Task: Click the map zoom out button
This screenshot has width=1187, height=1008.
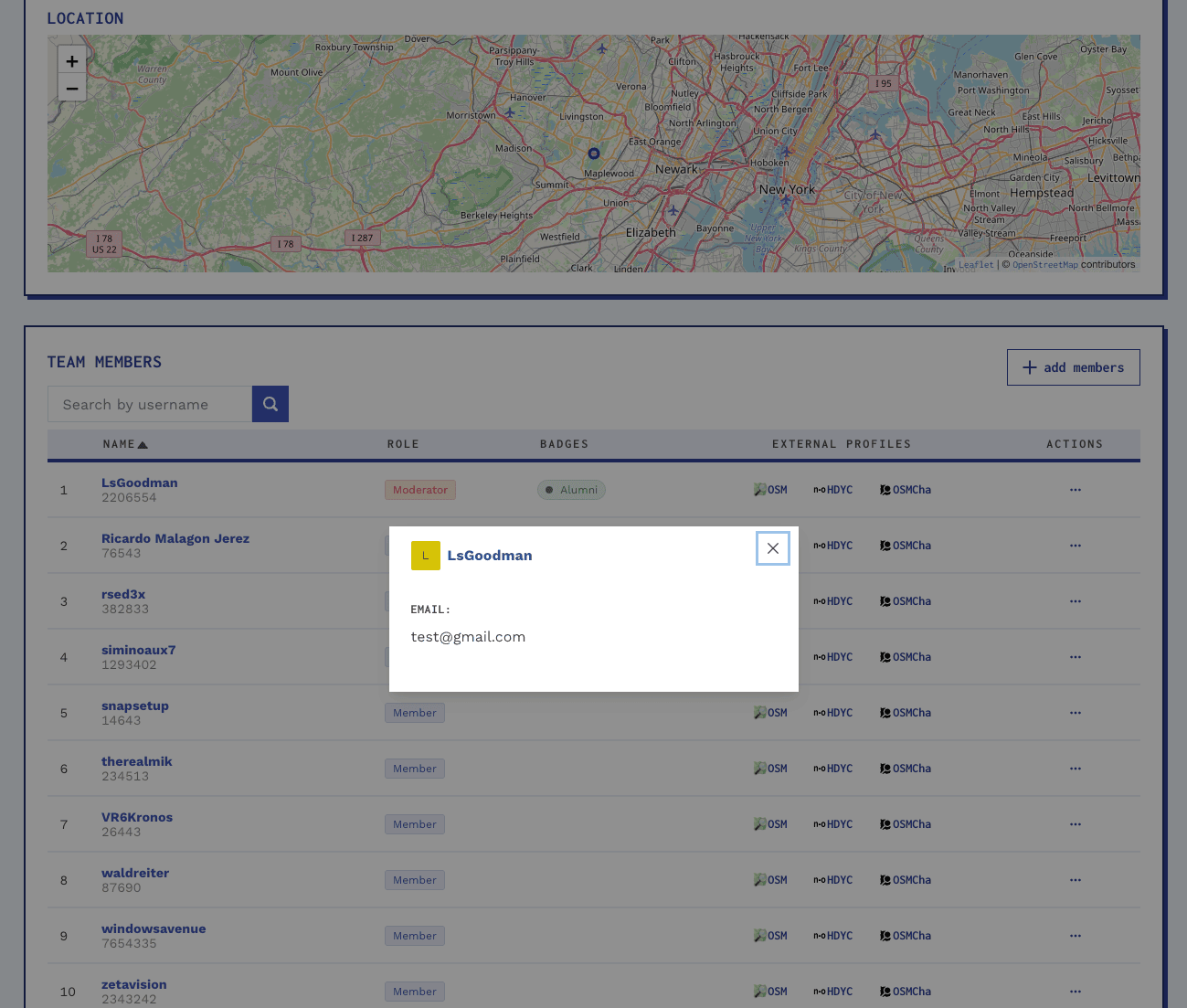Action: (72, 88)
